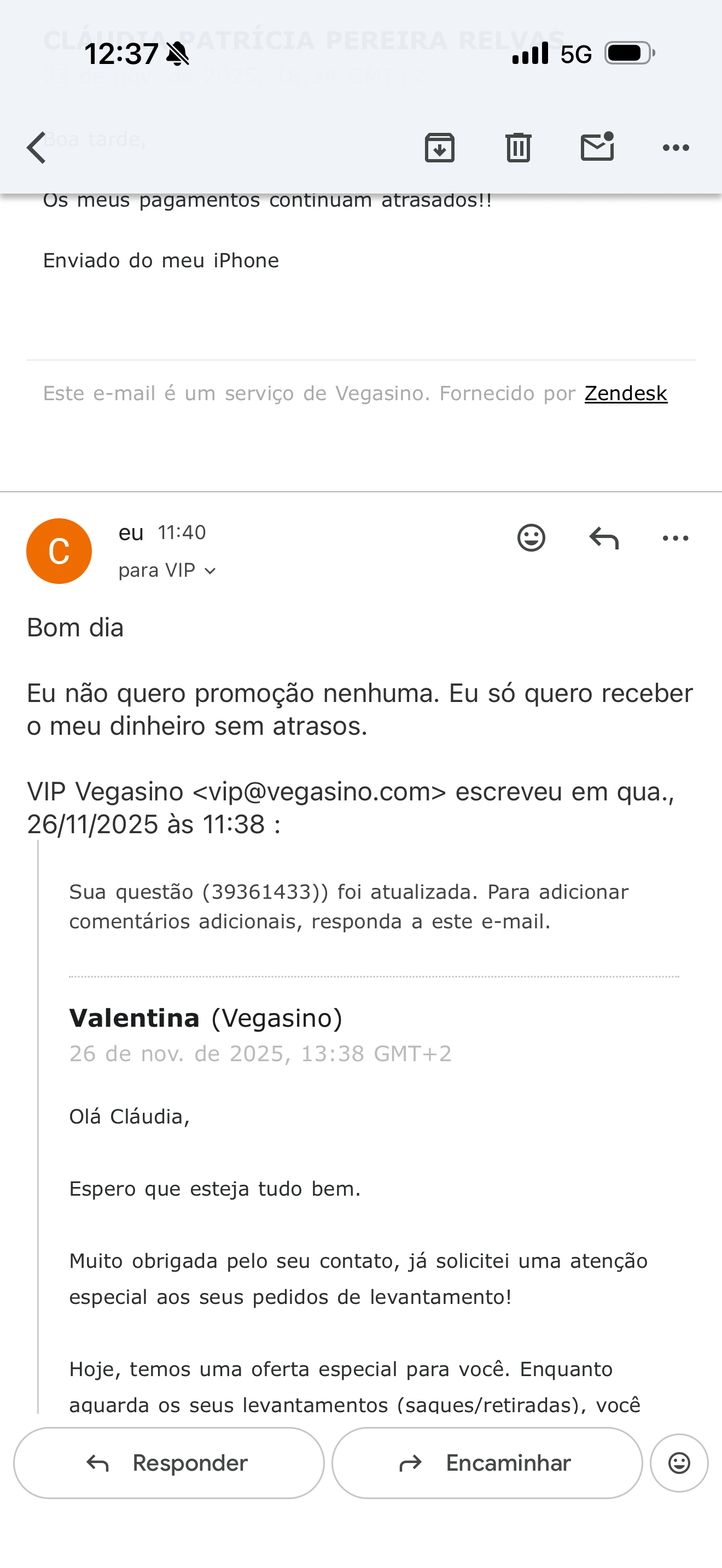Tap the emoji reaction button at bottom

pyautogui.click(x=679, y=1462)
